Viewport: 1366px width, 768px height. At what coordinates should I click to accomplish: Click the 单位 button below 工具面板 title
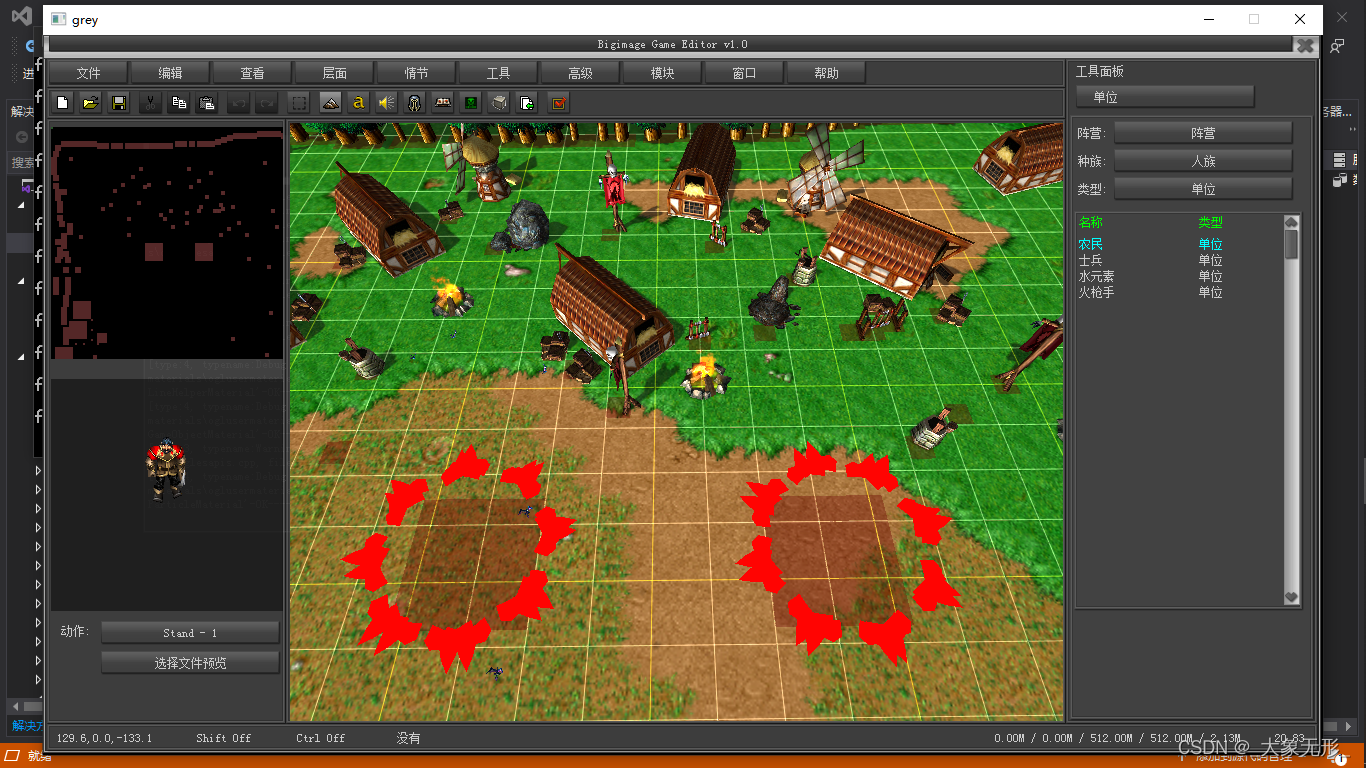1165,97
